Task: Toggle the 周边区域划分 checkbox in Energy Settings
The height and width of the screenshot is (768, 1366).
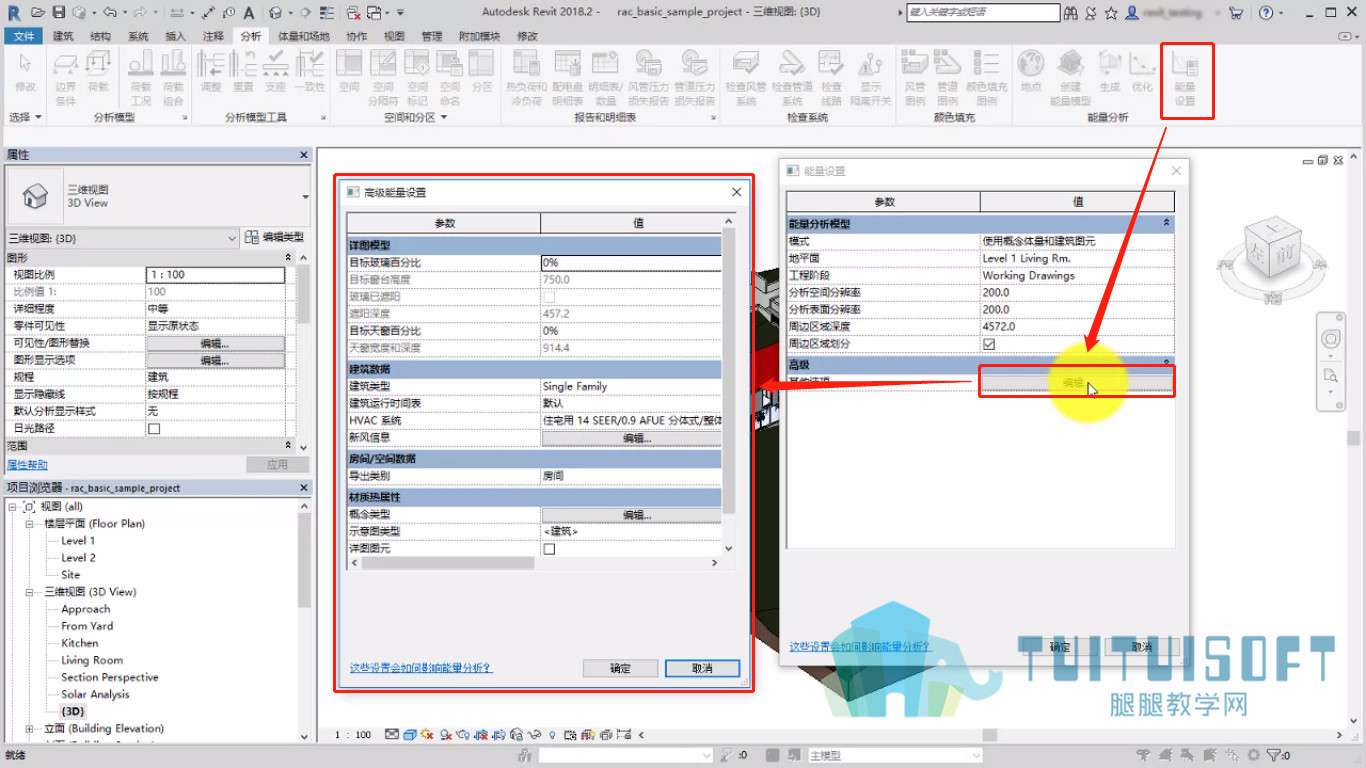Action: pos(989,344)
